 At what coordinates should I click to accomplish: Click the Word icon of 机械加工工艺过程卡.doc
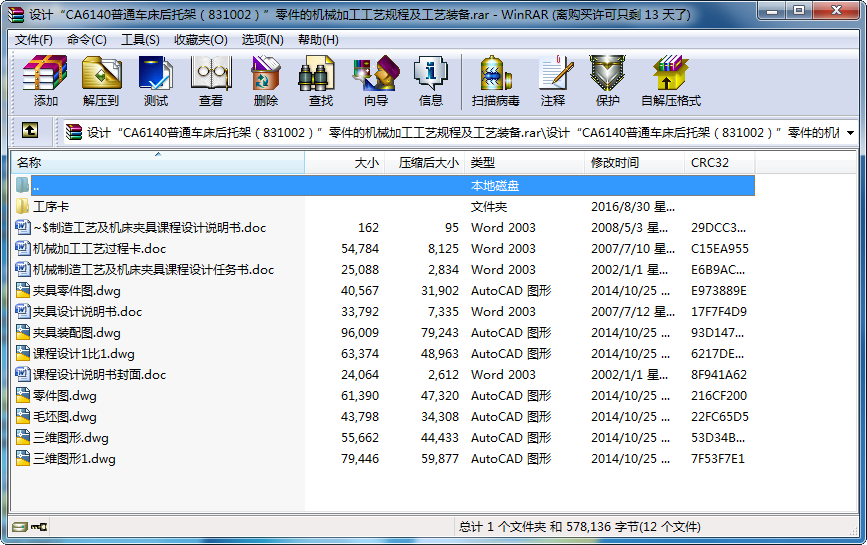click(x=22, y=249)
